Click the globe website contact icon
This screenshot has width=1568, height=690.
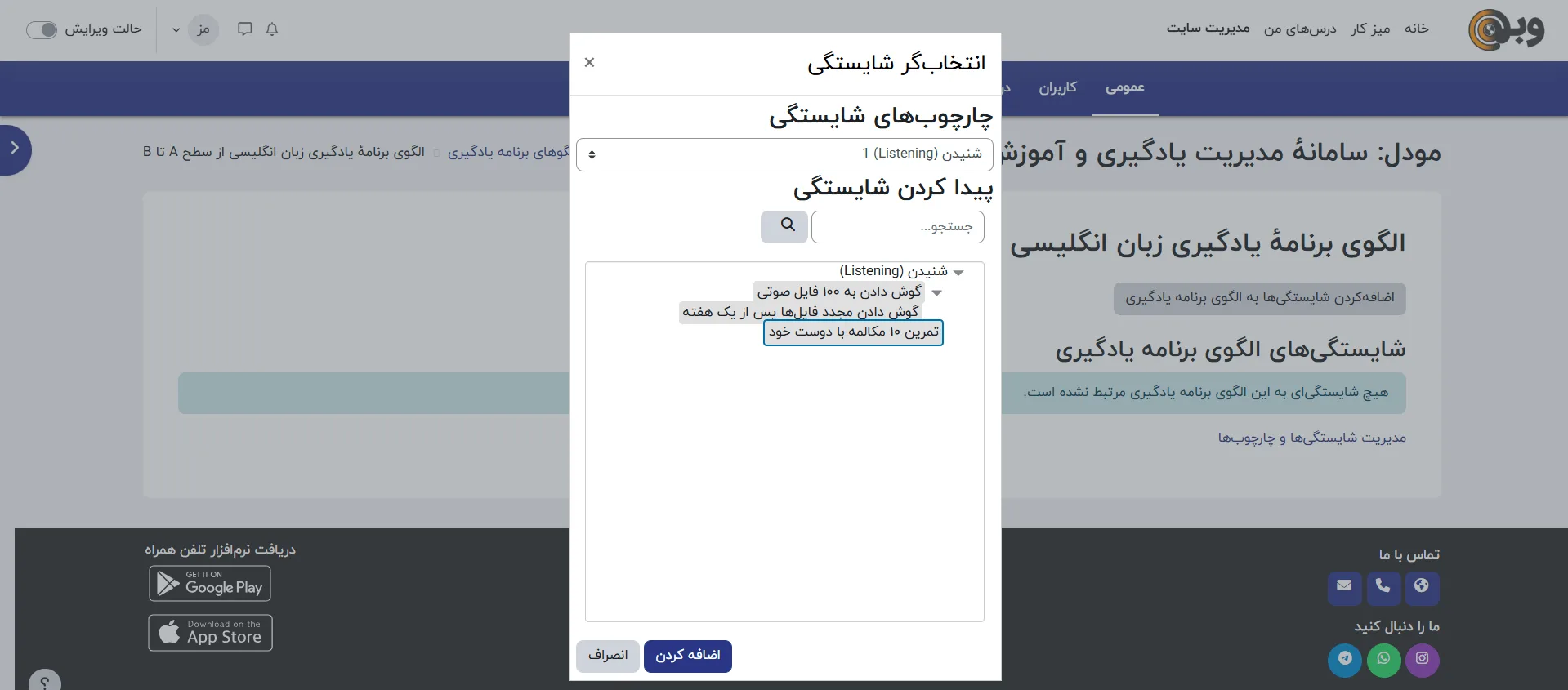tap(1422, 586)
